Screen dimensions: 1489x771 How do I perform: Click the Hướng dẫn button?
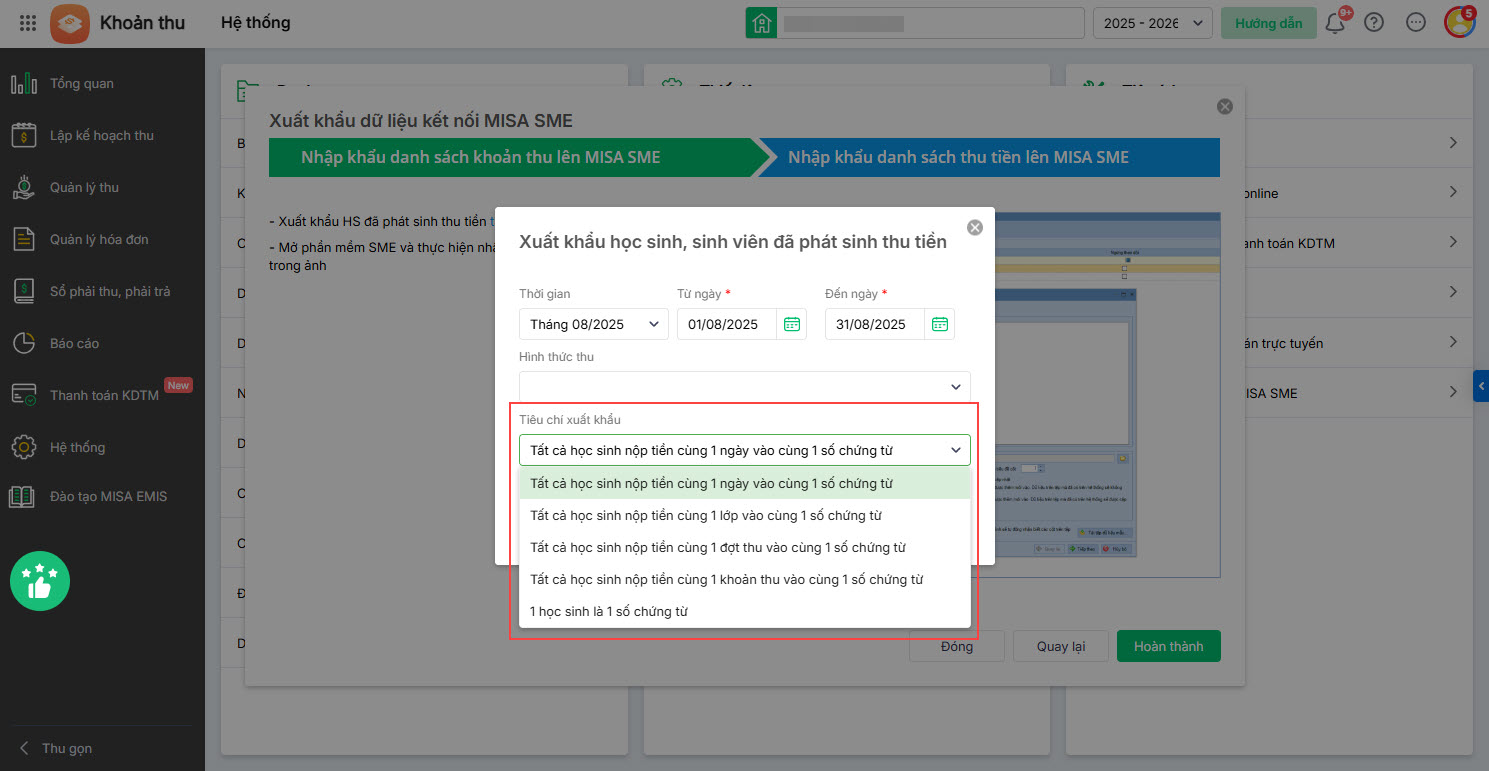tap(1268, 23)
